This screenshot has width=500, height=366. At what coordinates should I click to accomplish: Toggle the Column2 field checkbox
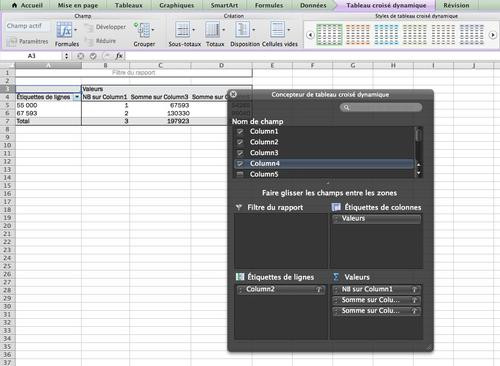(x=240, y=142)
